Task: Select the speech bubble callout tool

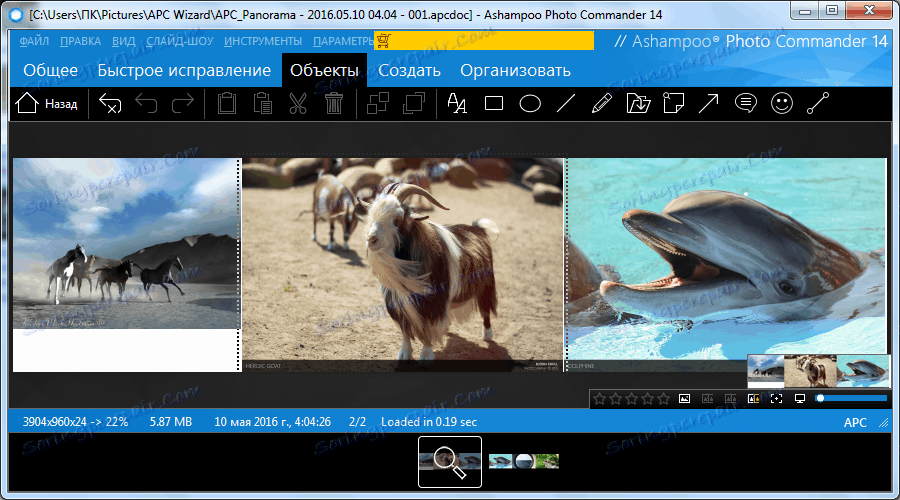Action: tap(746, 103)
